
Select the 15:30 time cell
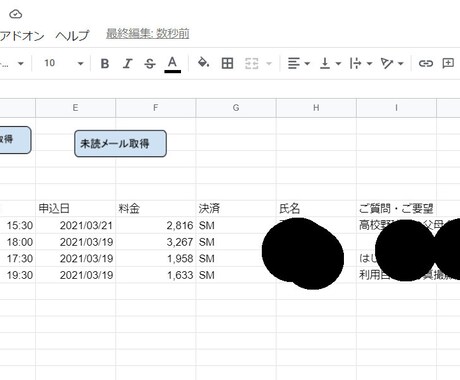[x=18, y=225]
